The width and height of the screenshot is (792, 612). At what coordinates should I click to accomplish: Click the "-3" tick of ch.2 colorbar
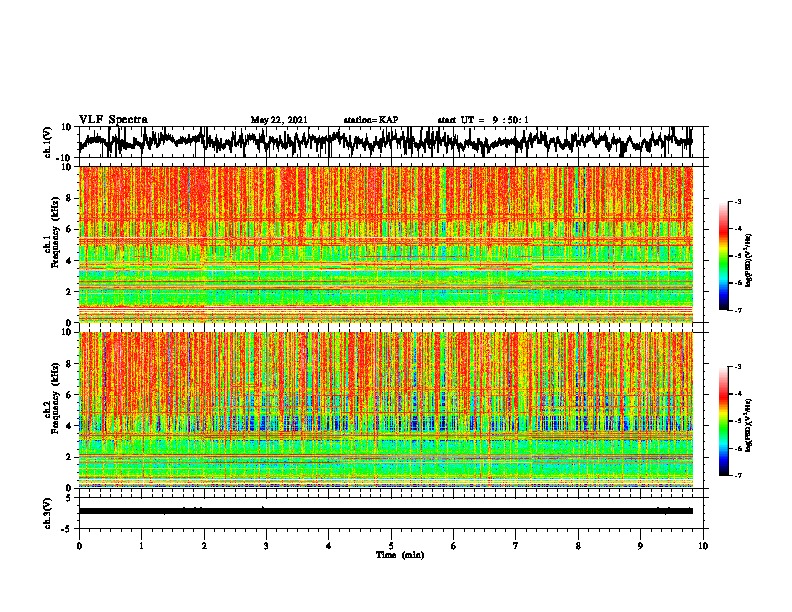[738, 367]
